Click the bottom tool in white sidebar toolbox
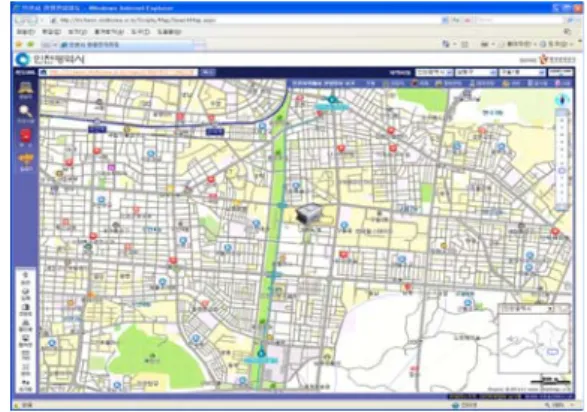 (x=25, y=384)
